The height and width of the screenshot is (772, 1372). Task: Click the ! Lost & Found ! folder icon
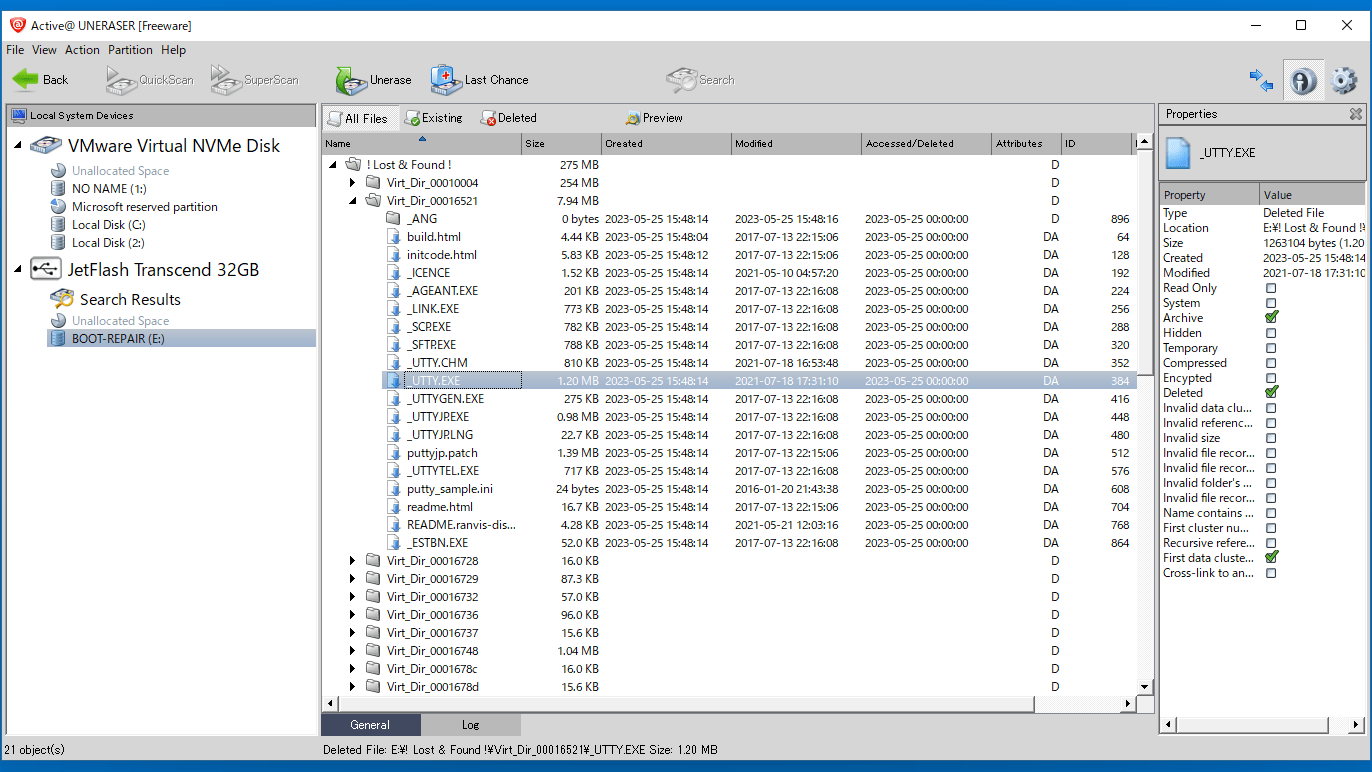352,165
